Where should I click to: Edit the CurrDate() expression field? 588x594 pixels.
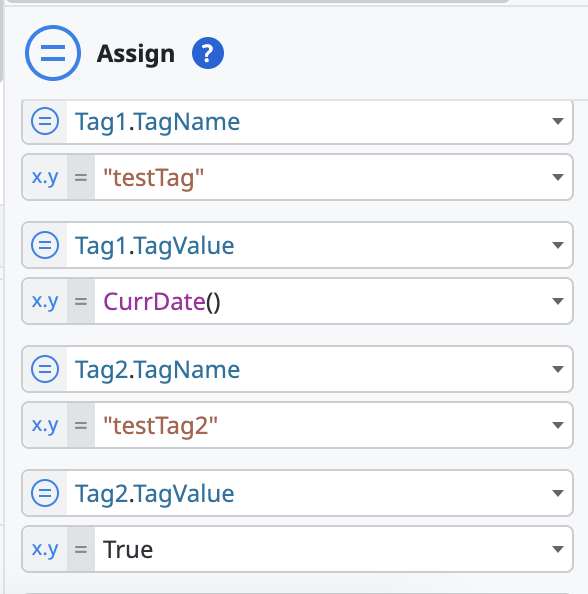tap(322, 301)
